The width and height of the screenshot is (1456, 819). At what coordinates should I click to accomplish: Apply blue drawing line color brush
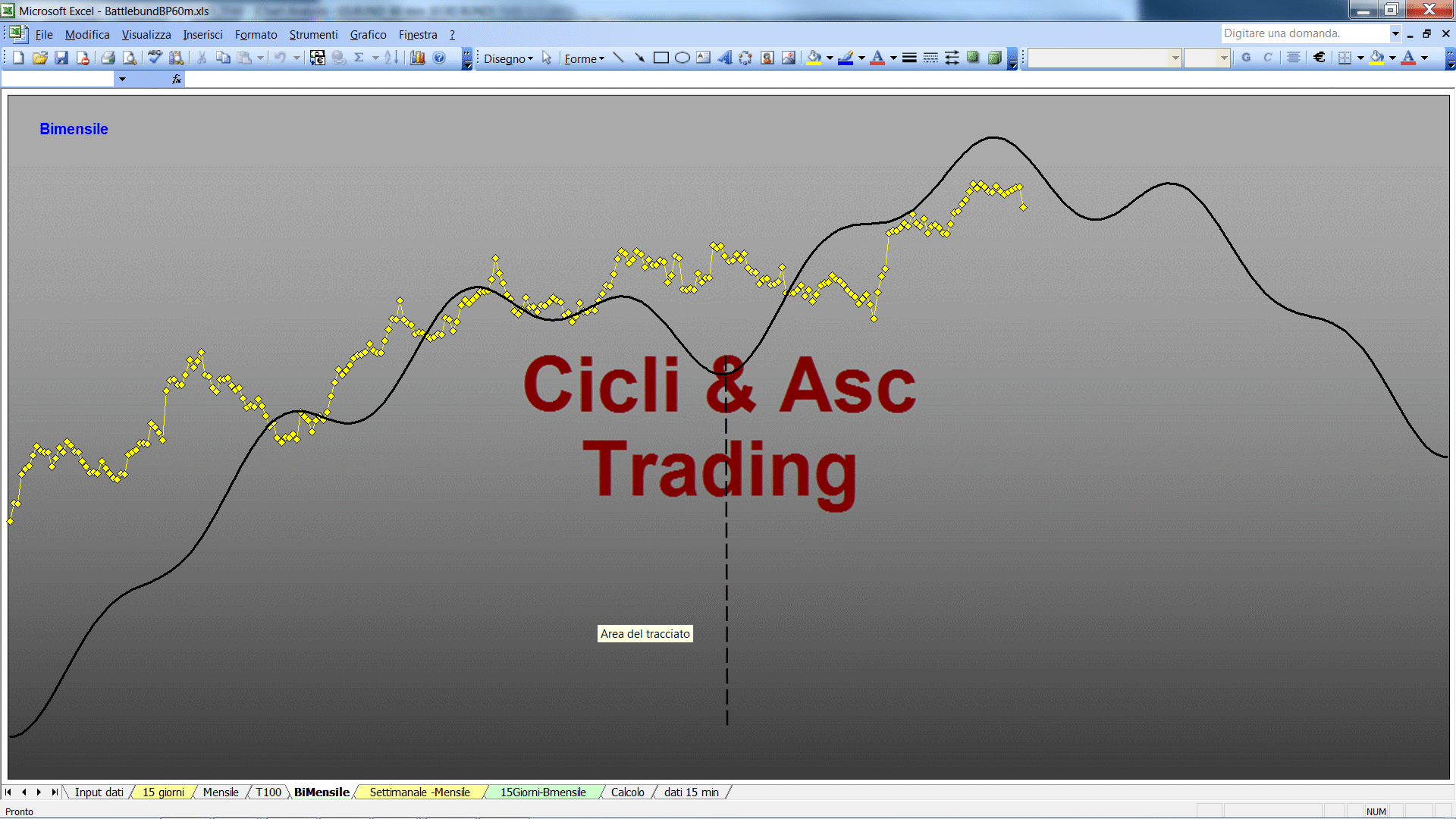click(x=846, y=58)
